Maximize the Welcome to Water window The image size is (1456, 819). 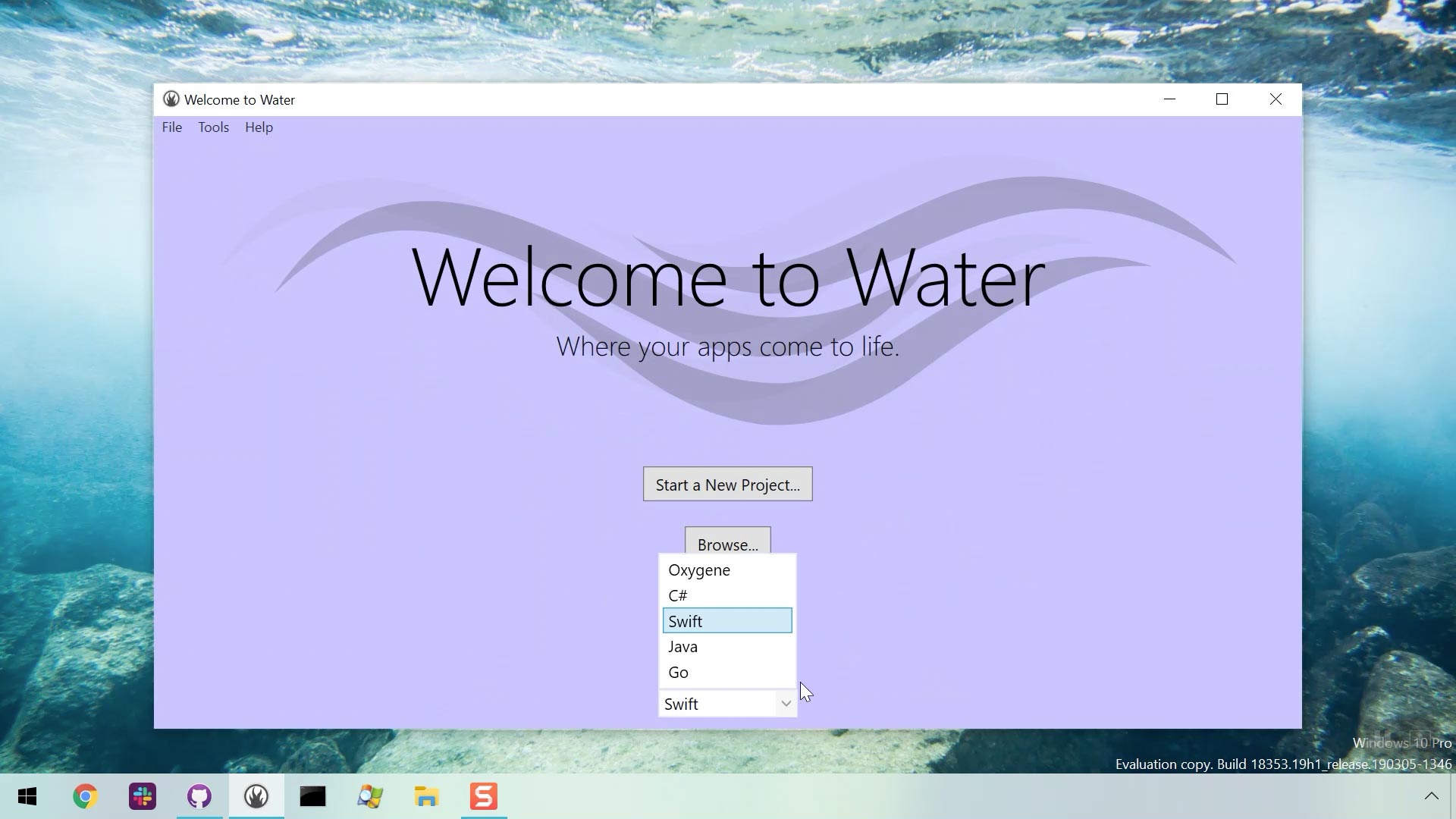pos(1222,99)
